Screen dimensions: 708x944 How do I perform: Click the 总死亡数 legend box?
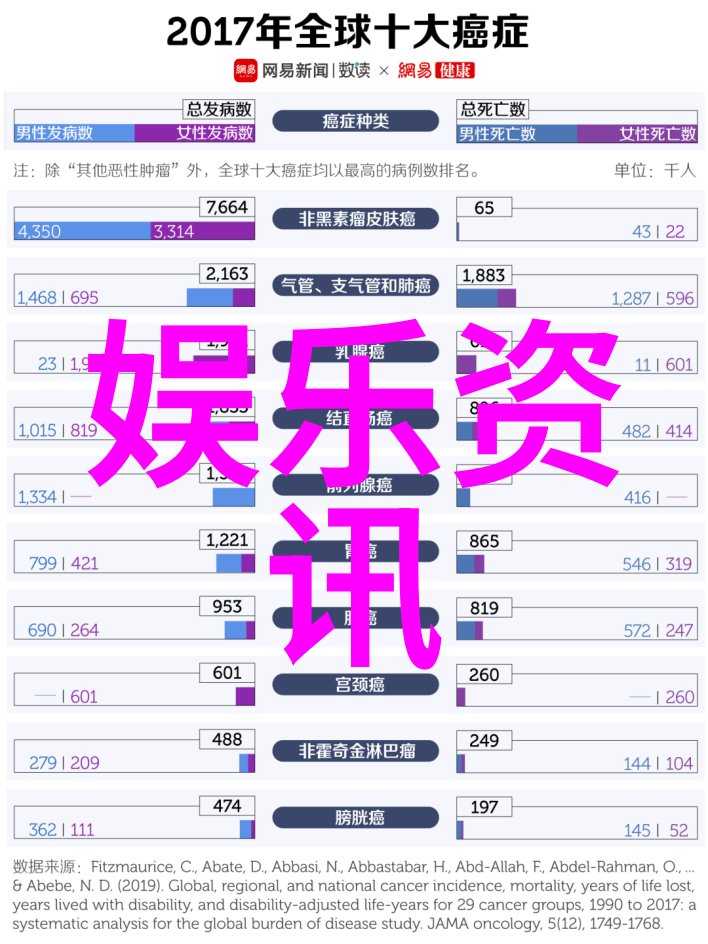492,109
